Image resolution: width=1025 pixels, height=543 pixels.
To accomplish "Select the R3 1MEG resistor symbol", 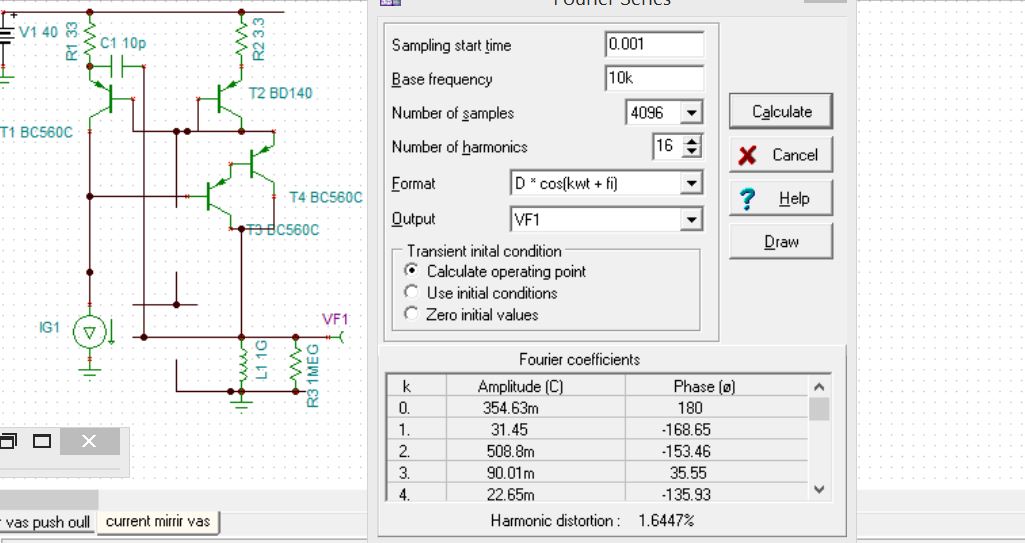I will 296,363.
